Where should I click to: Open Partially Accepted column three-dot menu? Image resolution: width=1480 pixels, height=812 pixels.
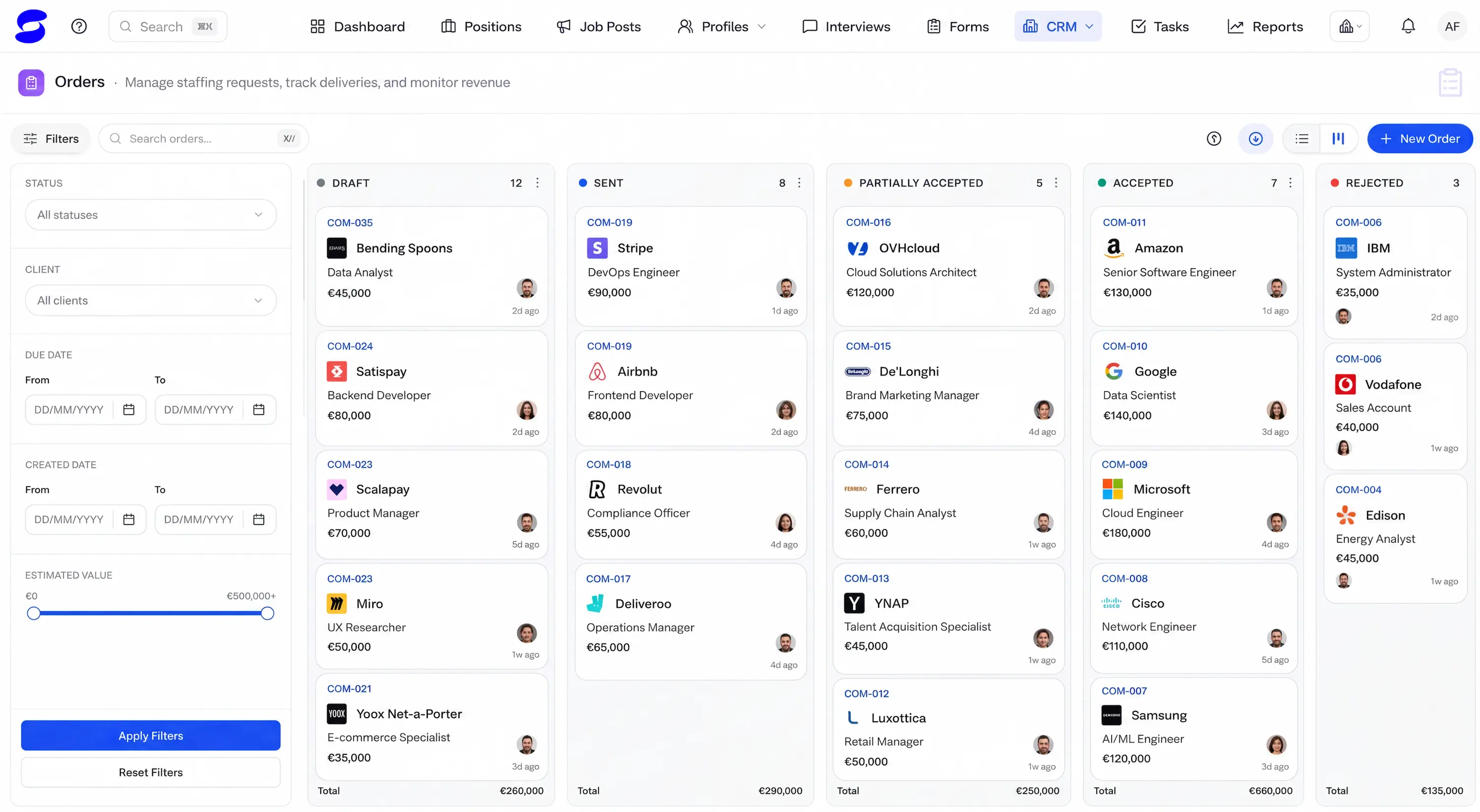click(x=1055, y=183)
